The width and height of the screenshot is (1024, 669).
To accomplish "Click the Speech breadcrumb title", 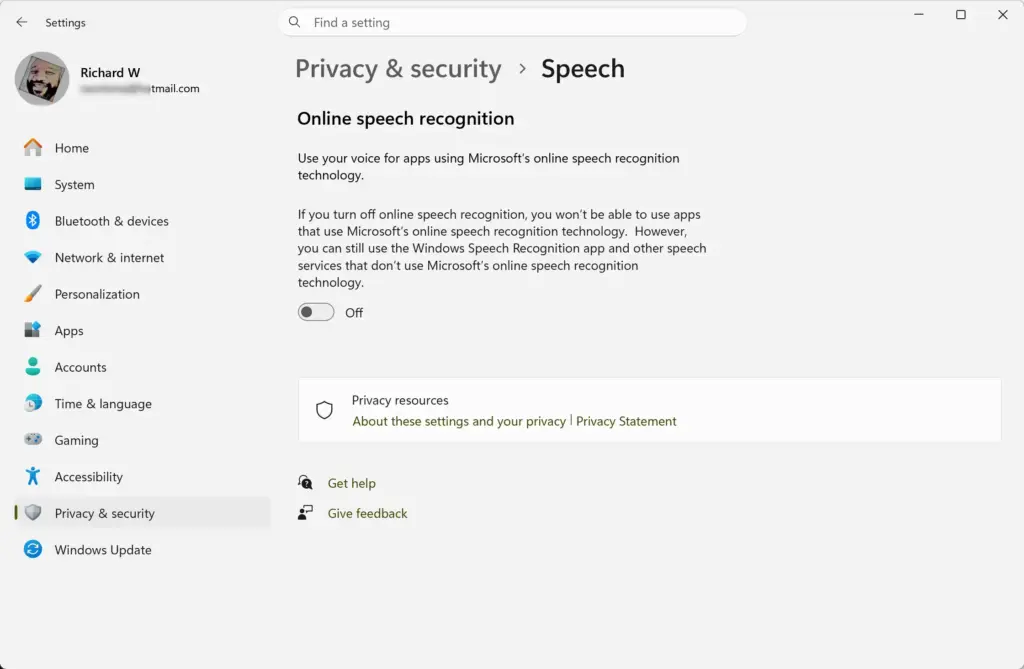I will point(583,69).
